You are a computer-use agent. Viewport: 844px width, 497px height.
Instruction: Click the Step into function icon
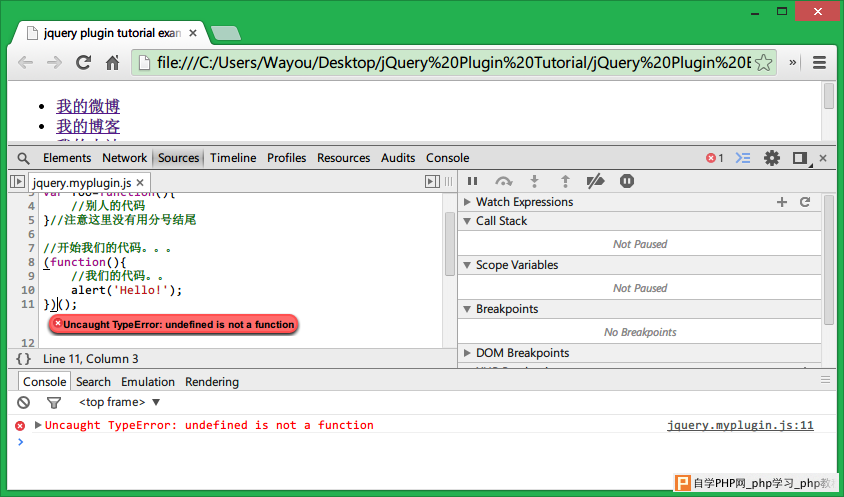click(534, 181)
